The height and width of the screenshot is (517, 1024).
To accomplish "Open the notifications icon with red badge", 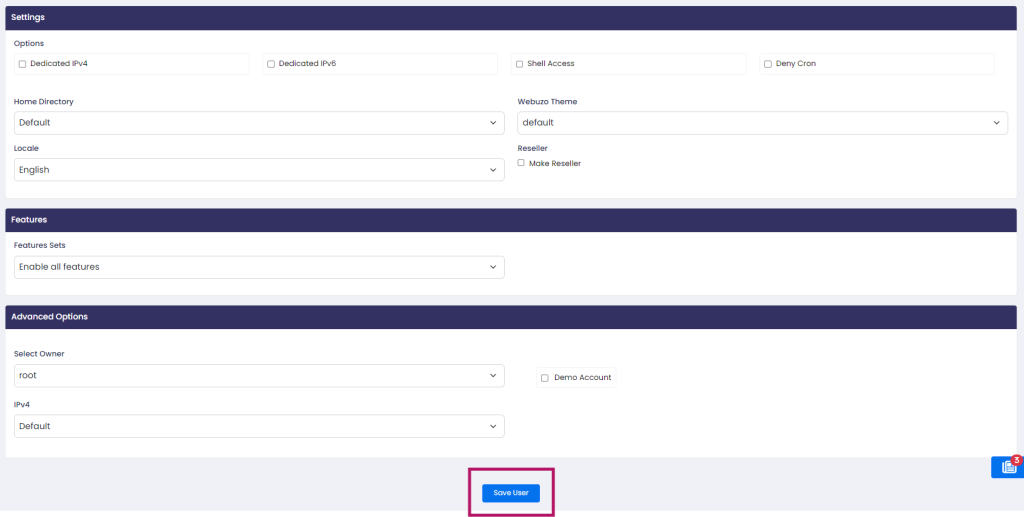I will [1008, 468].
